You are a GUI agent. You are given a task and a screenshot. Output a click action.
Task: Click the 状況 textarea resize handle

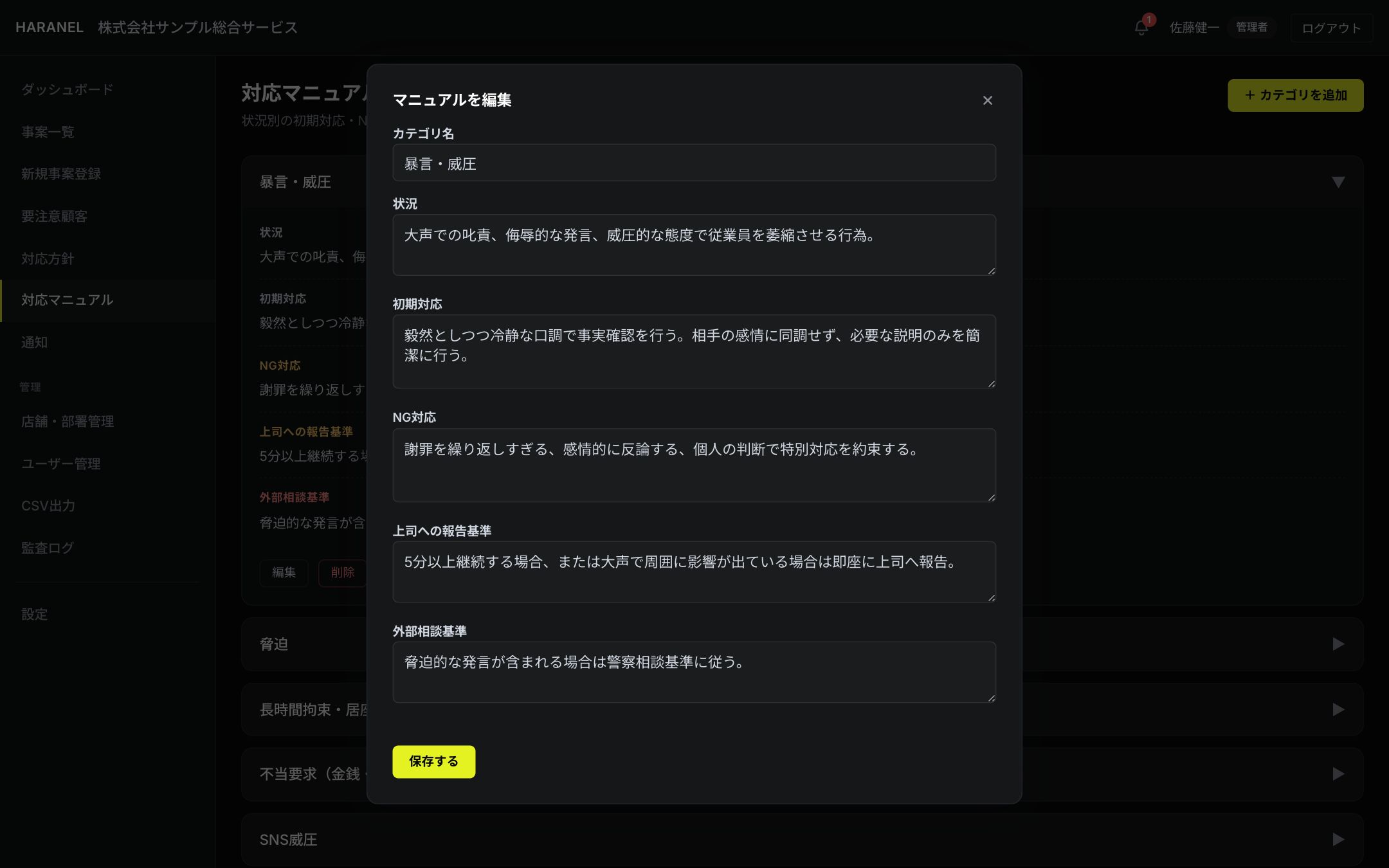tap(991, 271)
